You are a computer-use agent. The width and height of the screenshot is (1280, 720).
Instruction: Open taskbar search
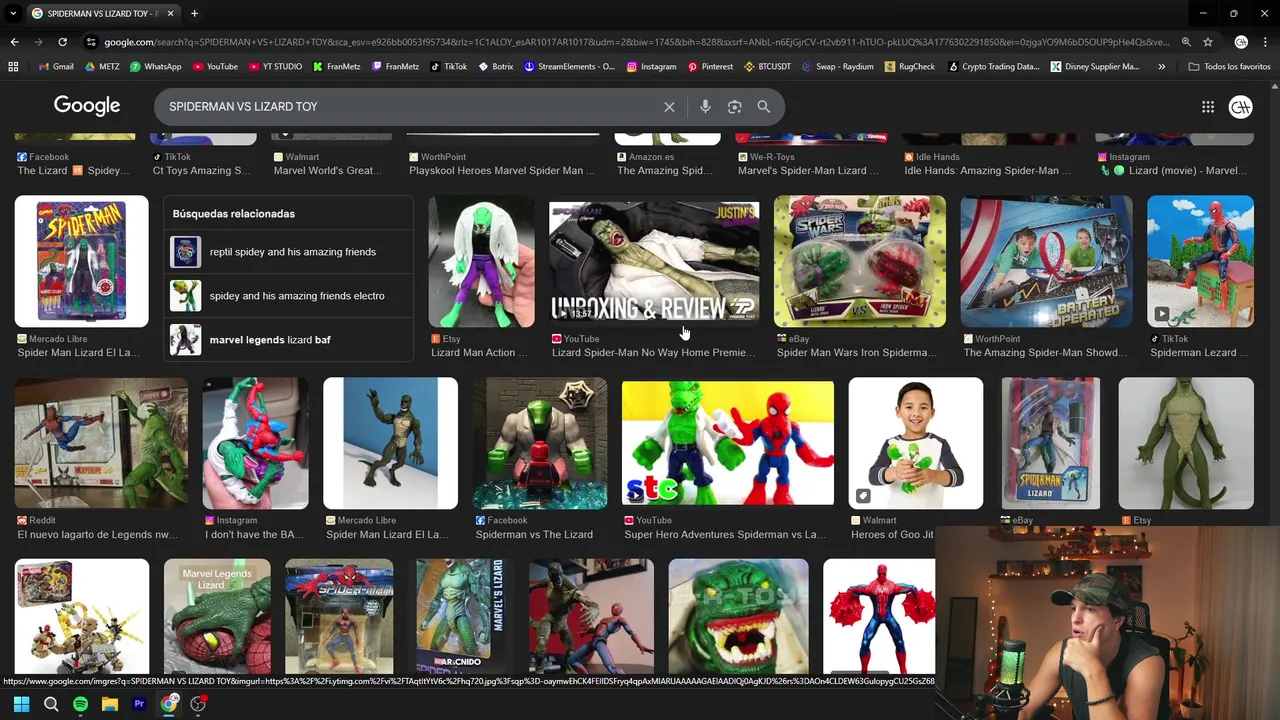pyautogui.click(x=51, y=704)
